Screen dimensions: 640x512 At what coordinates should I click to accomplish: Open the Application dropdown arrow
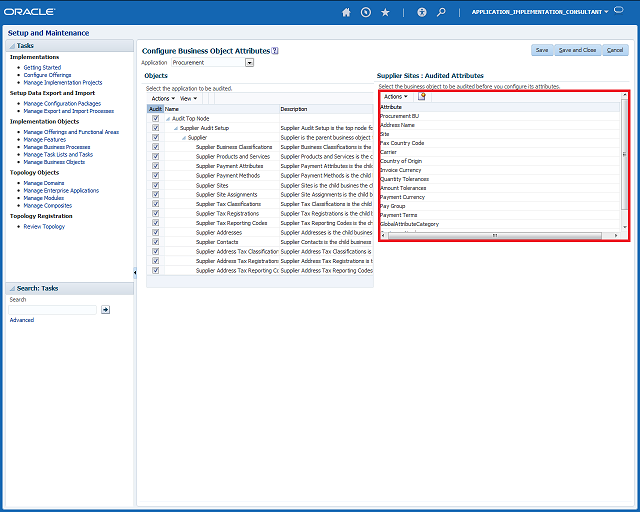249,62
